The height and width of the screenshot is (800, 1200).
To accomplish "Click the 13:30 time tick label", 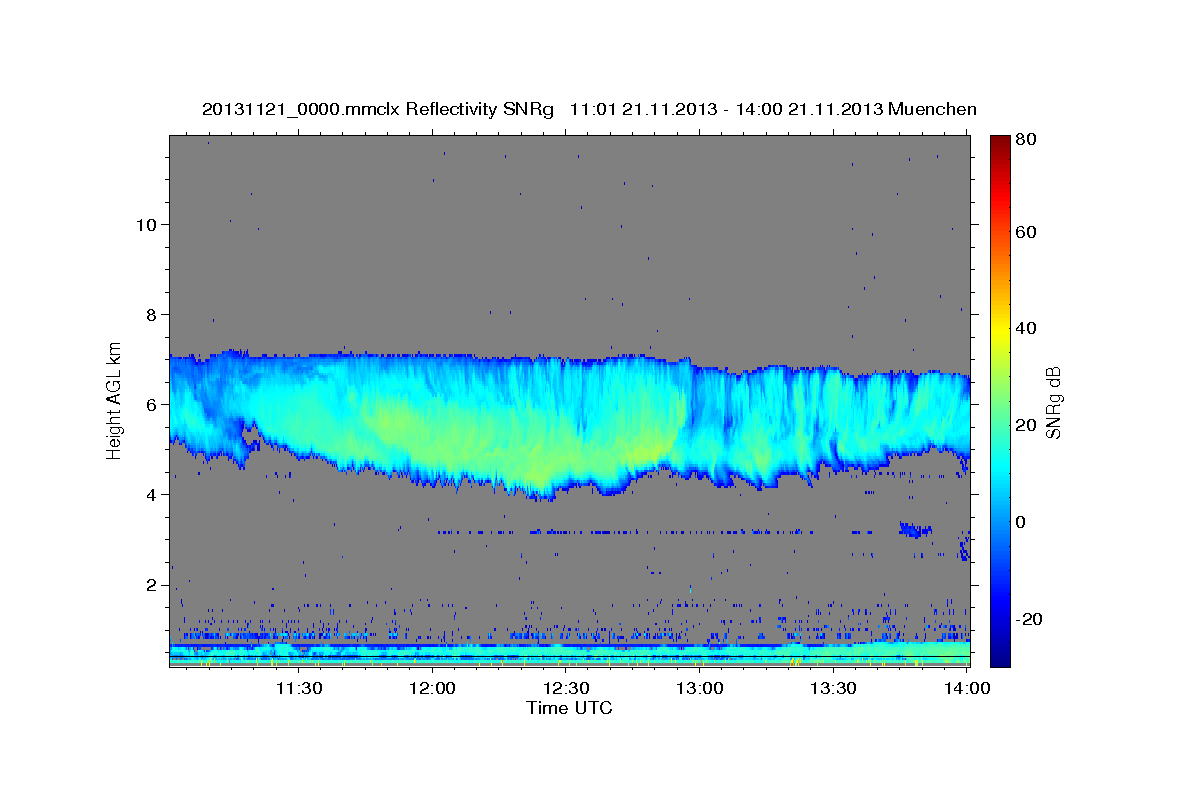I will [833, 688].
